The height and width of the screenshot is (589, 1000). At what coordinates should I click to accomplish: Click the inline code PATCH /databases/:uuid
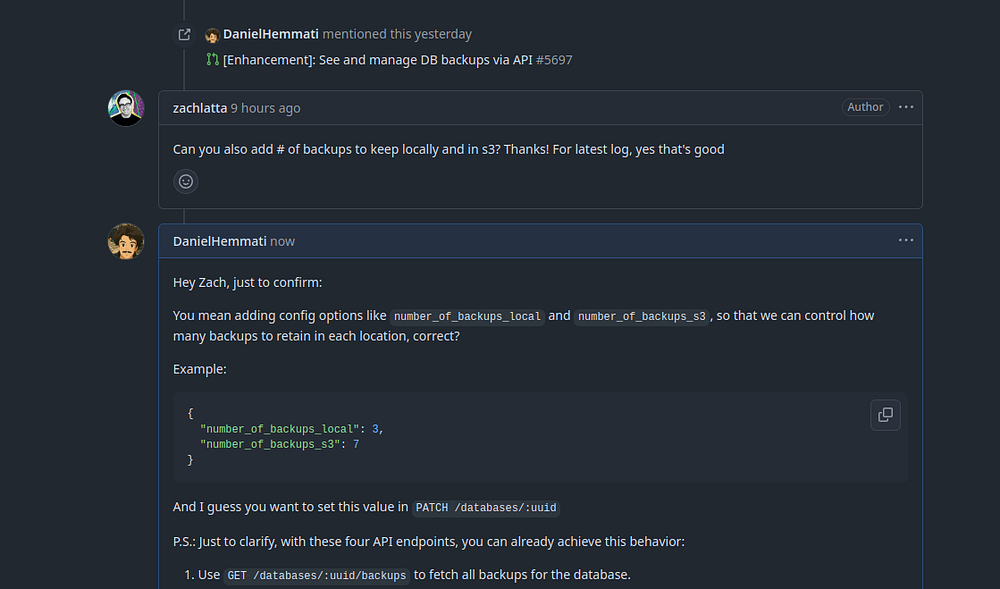[487, 507]
